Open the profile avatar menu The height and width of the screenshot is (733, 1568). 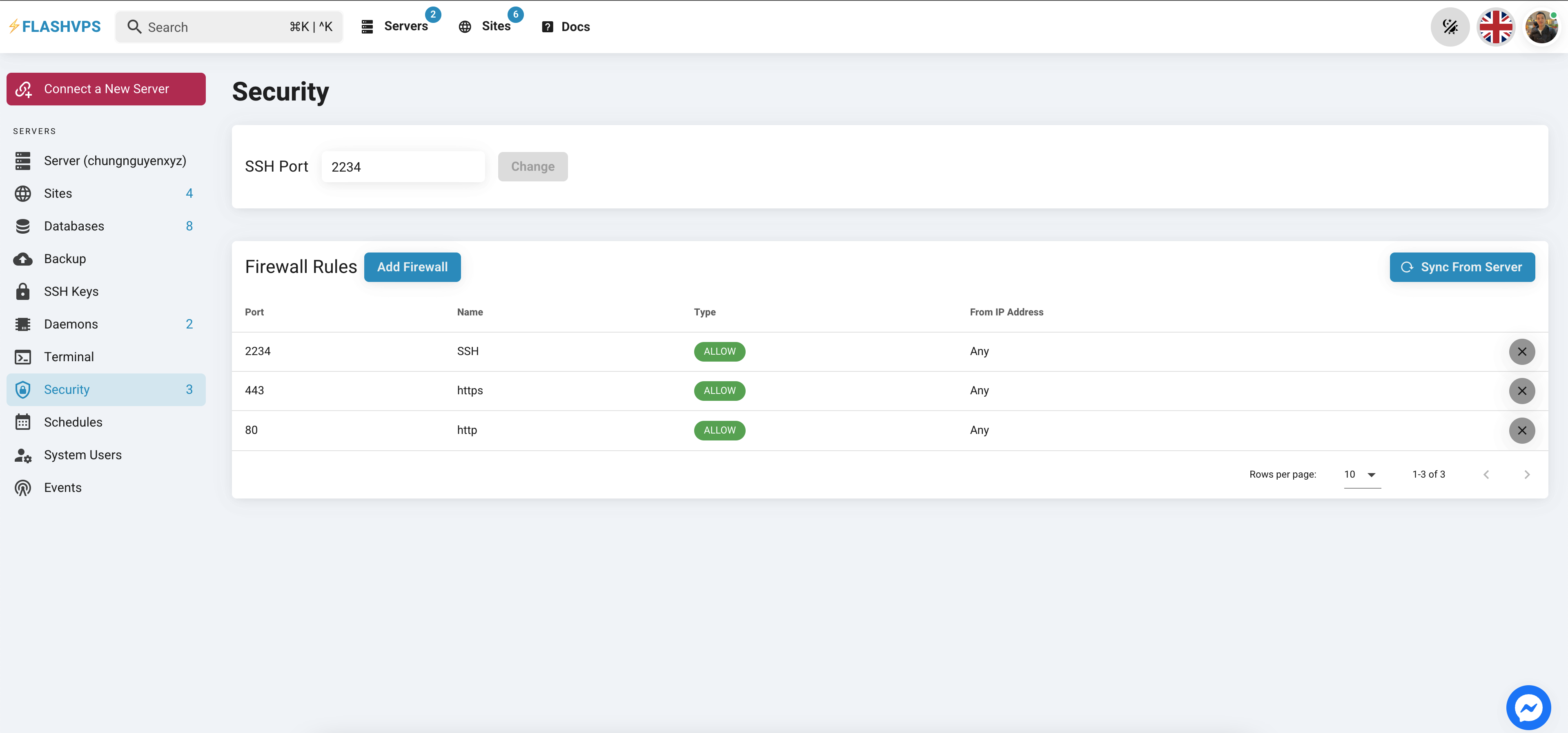[1542, 26]
